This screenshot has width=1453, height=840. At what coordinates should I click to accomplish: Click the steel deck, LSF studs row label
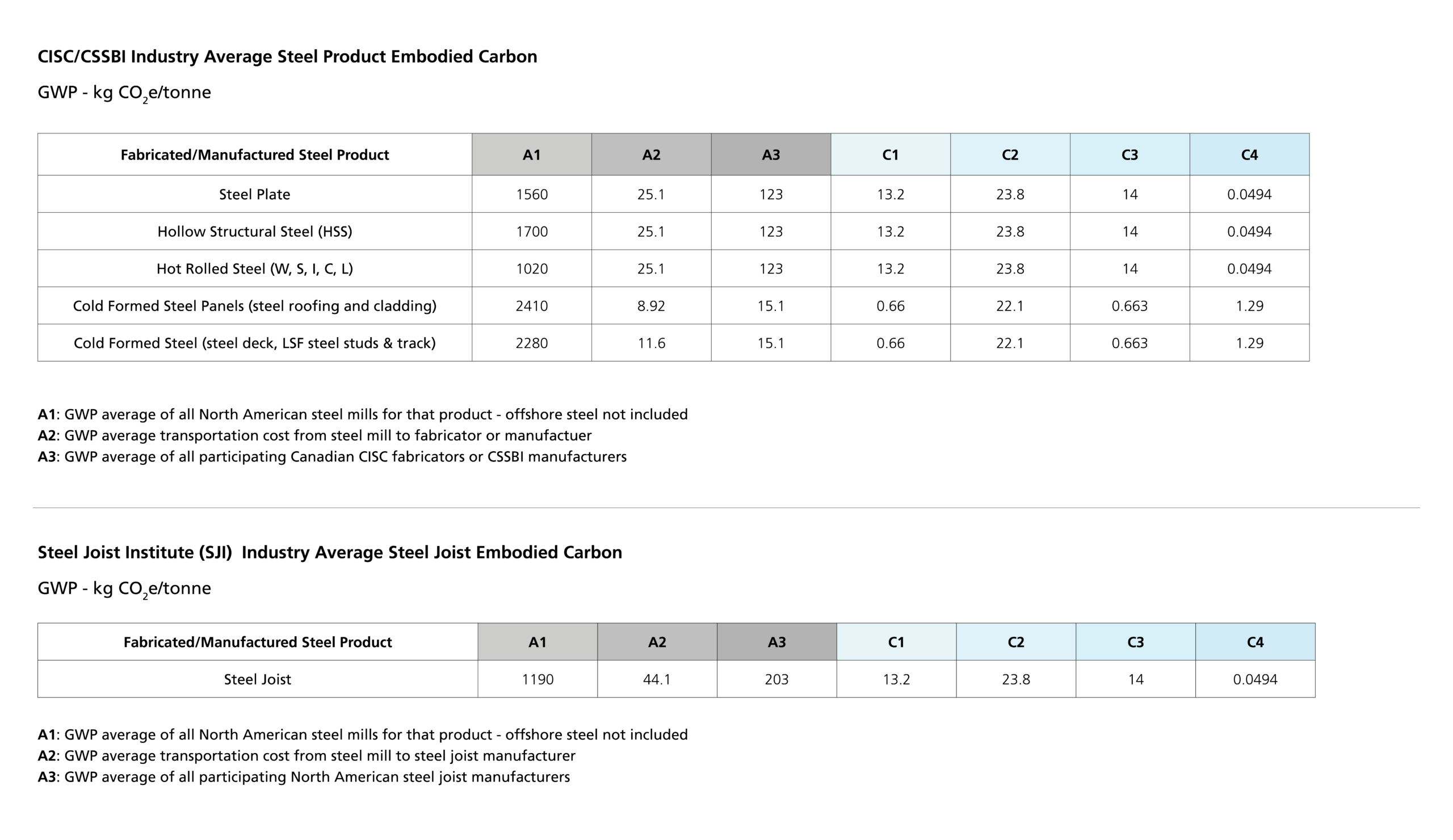click(254, 343)
